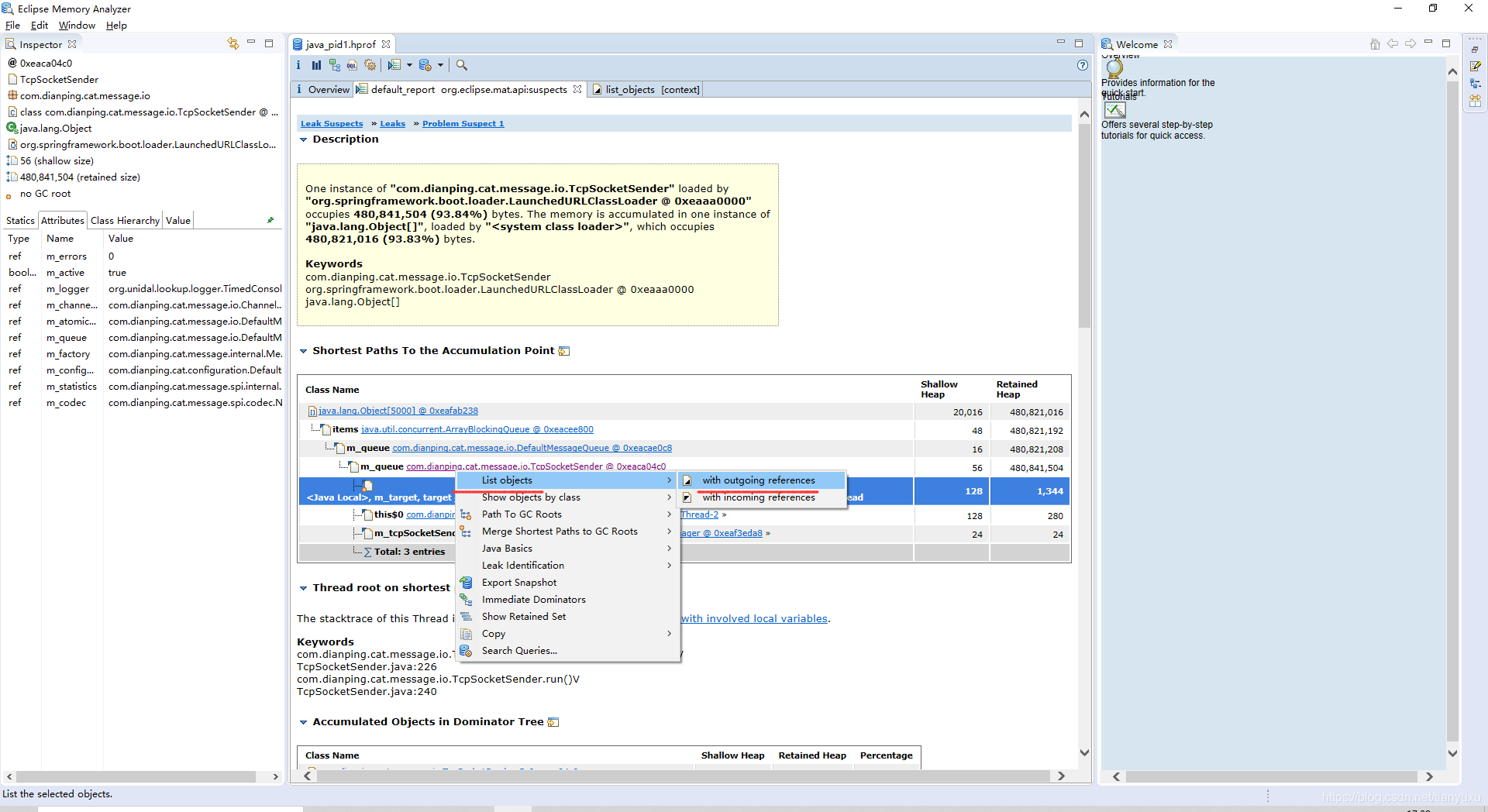
Task: Select Export Snapshot menu entry
Action: (x=568, y=583)
